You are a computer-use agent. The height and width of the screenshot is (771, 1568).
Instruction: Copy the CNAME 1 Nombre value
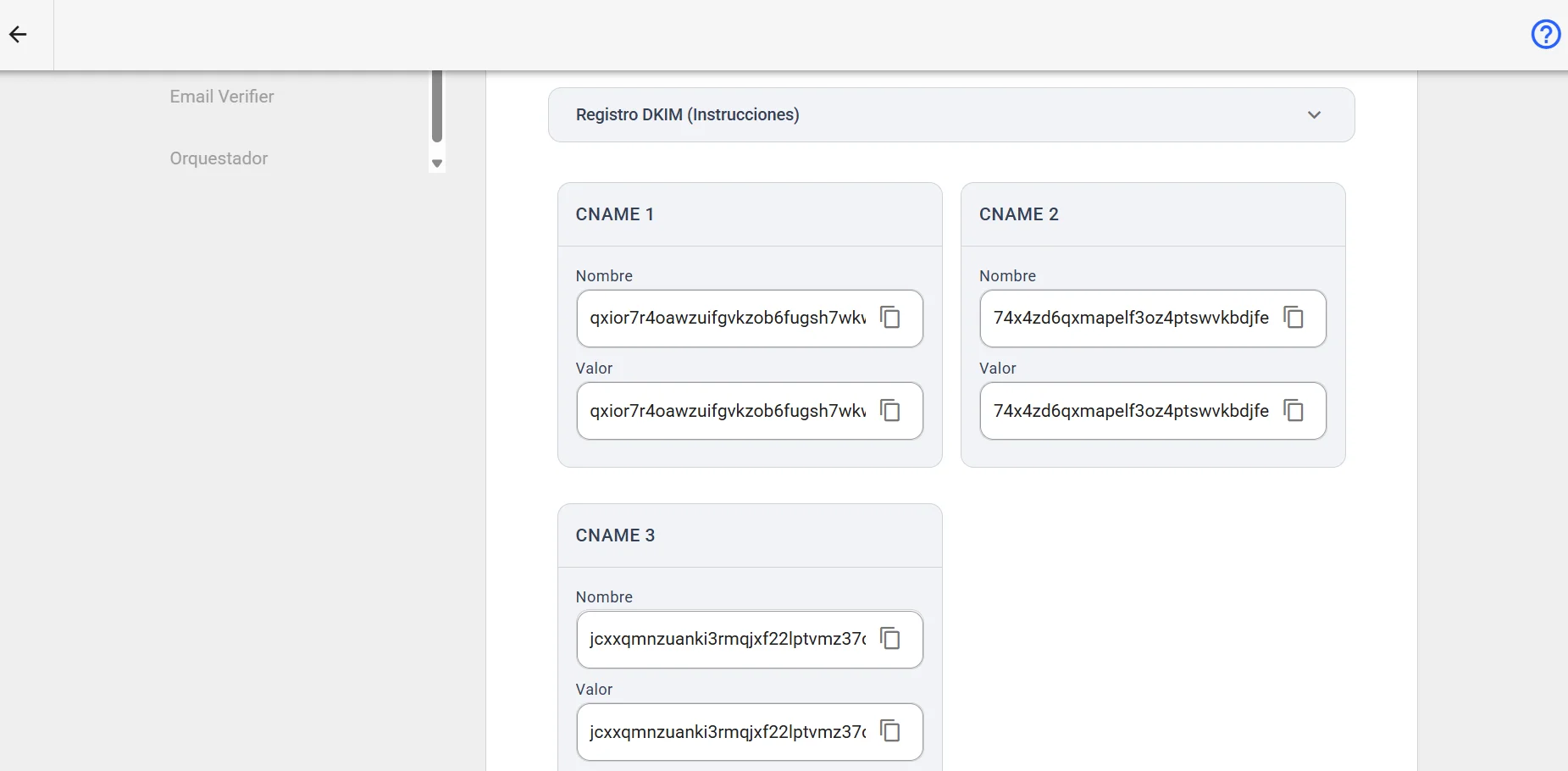(889, 318)
